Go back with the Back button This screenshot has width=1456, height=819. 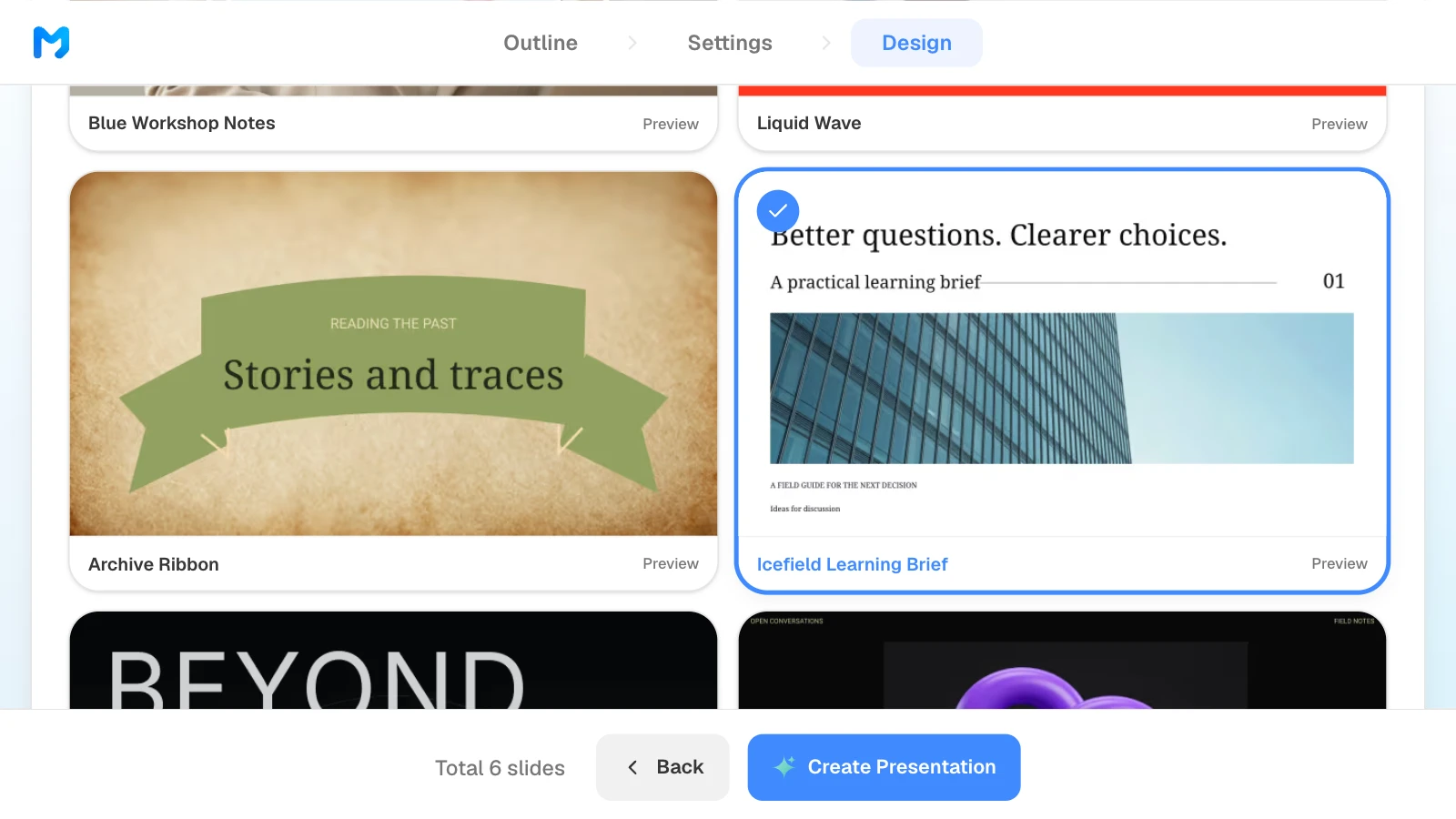click(662, 767)
